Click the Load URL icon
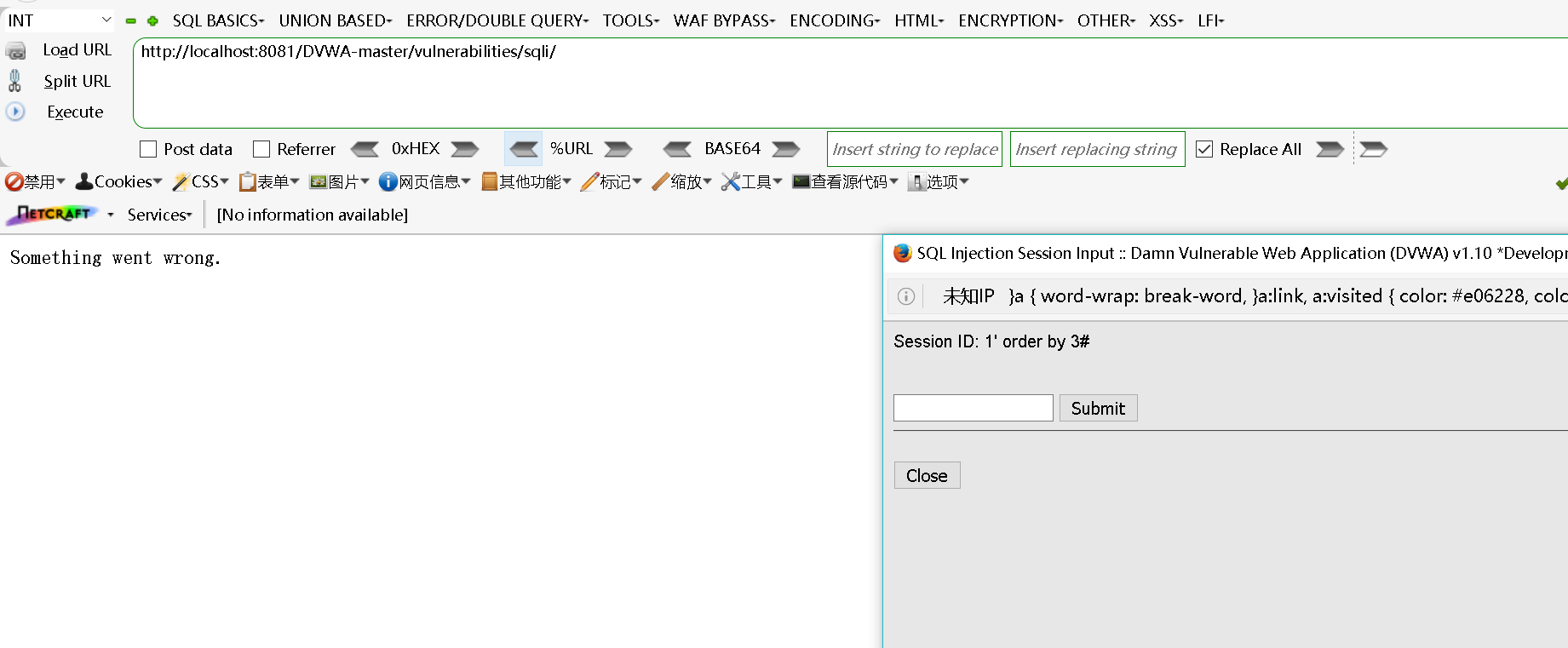The width and height of the screenshot is (1568, 648). [15, 51]
